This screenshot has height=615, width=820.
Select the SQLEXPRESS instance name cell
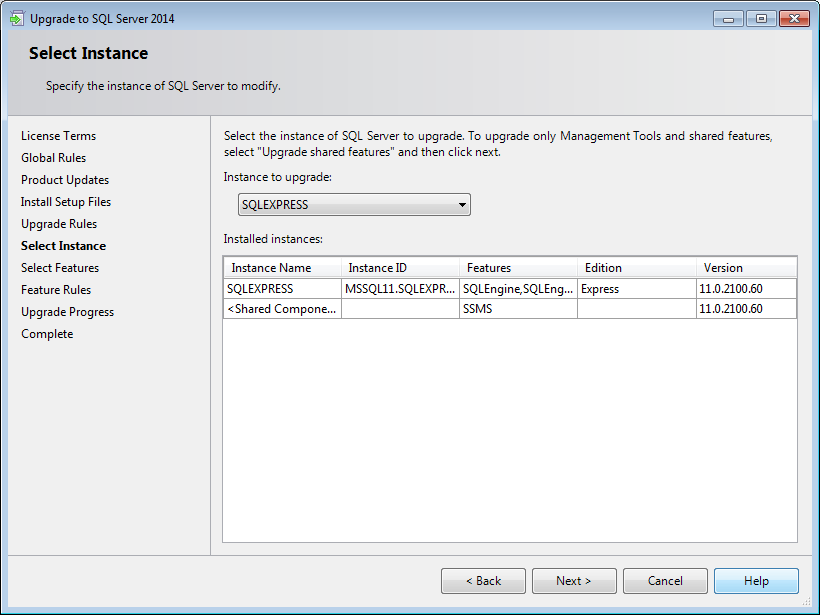[x=282, y=289]
